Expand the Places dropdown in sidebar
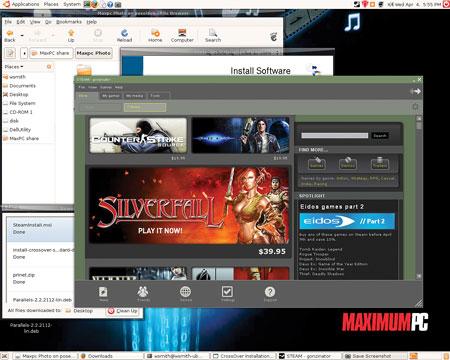 14,67
